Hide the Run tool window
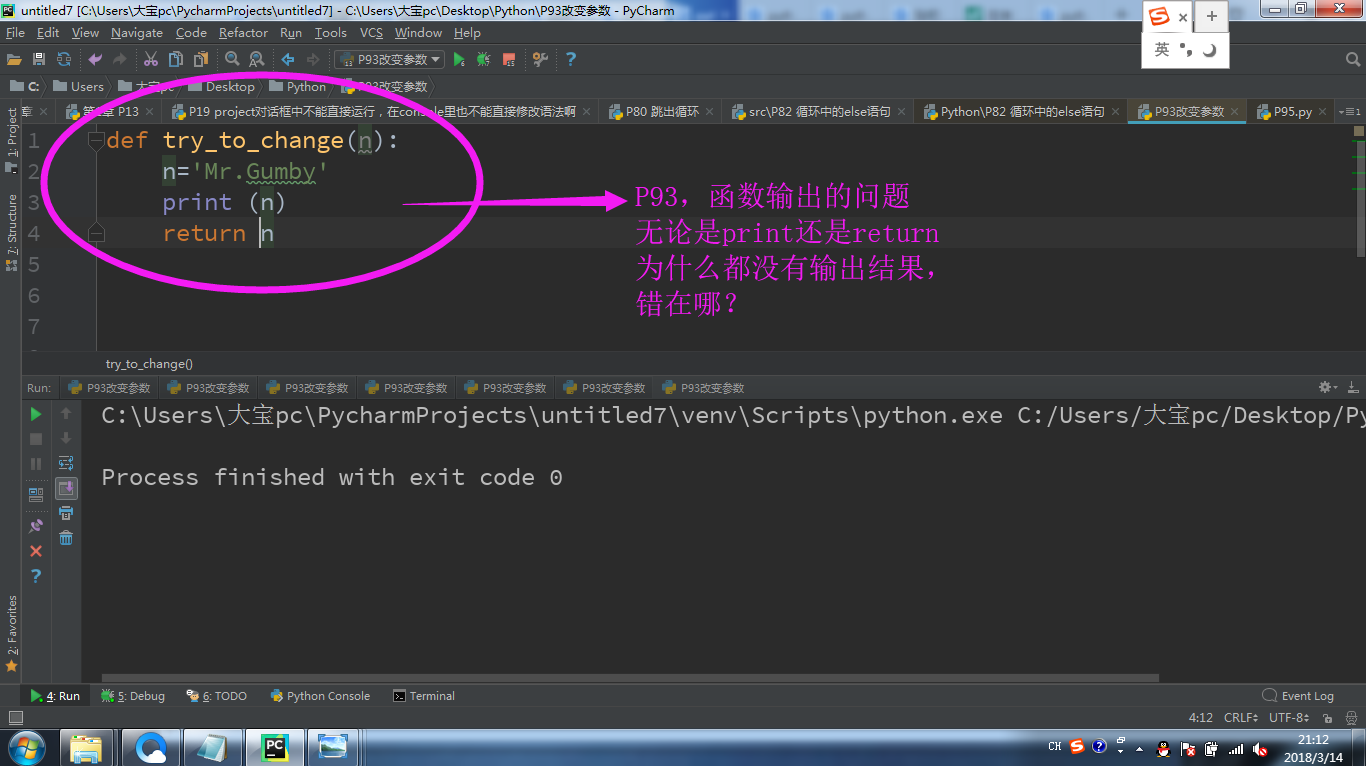The height and width of the screenshot is (766, 1366). pyautogui.click(x=1353, y=387)
